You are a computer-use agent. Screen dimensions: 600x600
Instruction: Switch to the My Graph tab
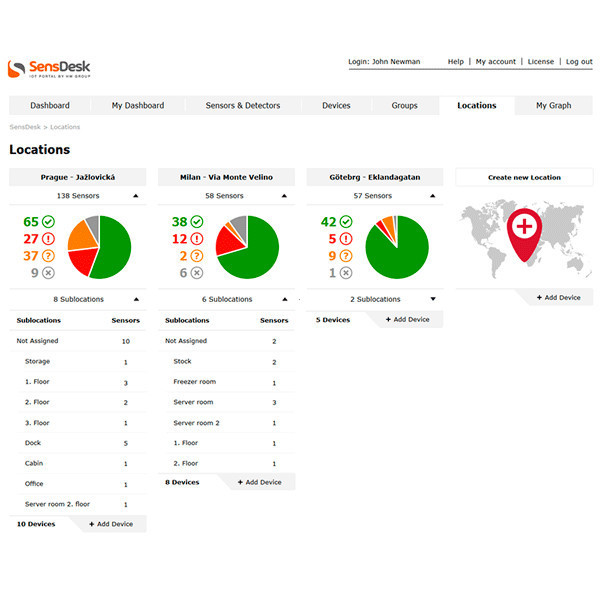tap(553, 106)
